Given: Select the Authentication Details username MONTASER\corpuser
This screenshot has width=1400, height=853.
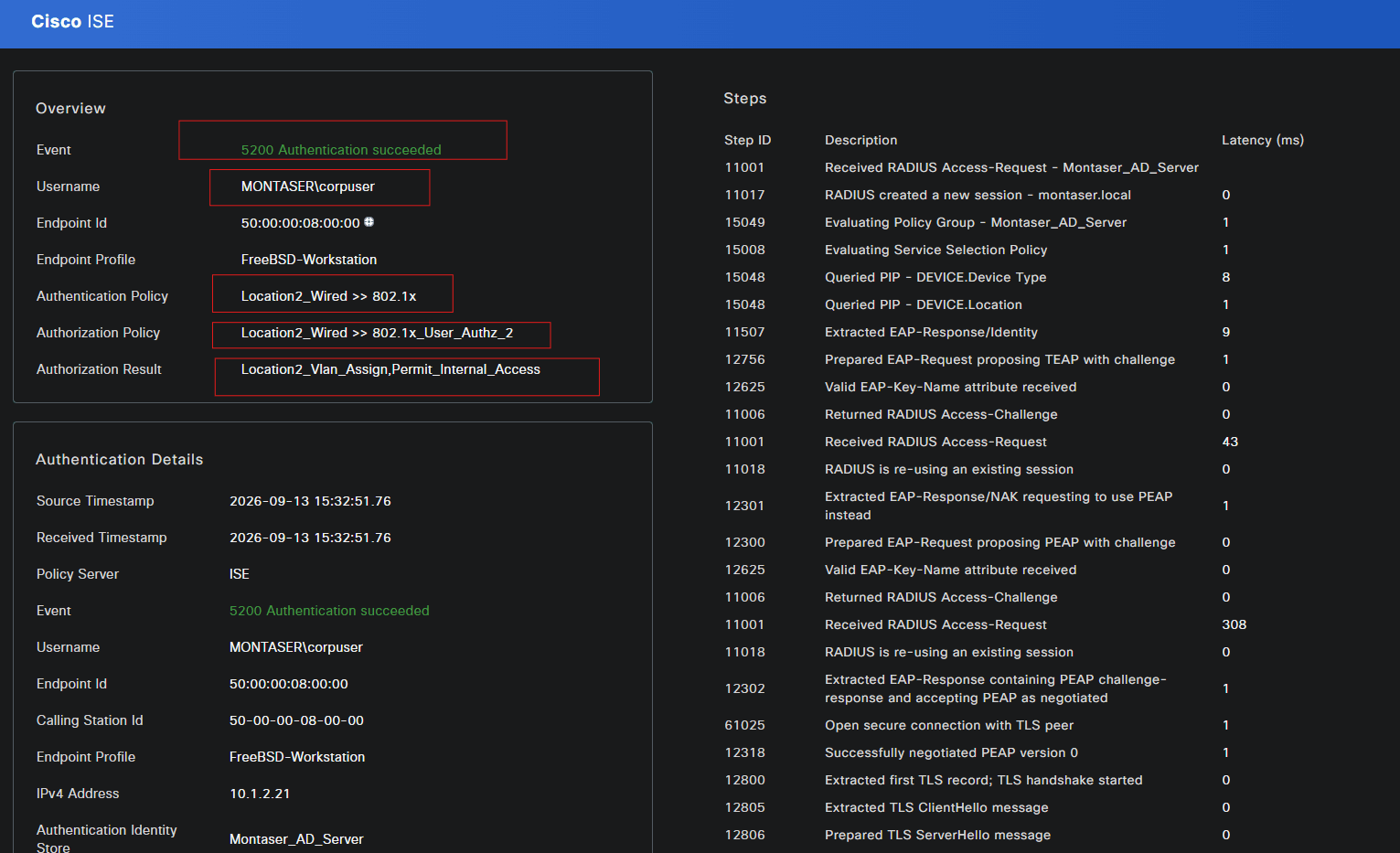Looking at the screenshot, I should [296, 647].
